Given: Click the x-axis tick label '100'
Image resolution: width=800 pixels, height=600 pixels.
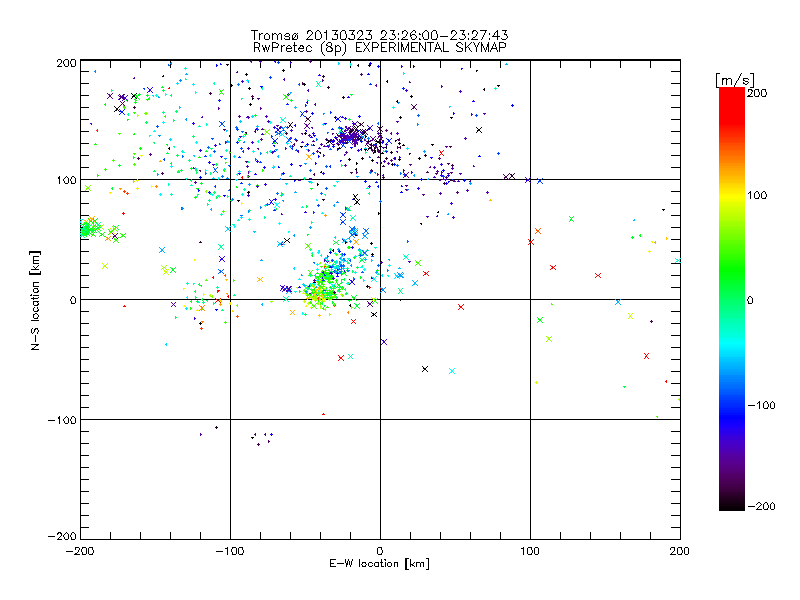Looking at the screenshot, I should [x=530, y=551].
